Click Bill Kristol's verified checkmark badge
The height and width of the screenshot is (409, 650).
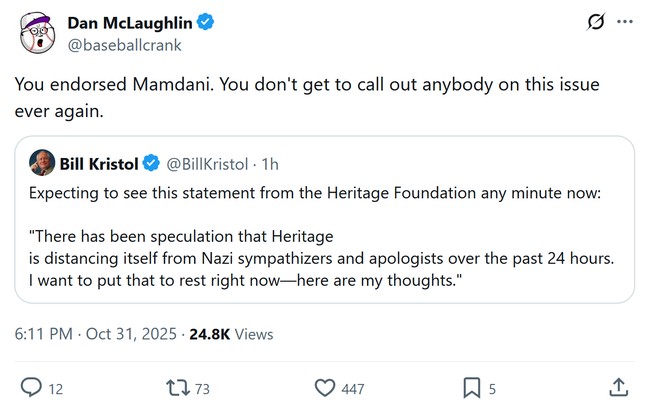tap(151, 163)
